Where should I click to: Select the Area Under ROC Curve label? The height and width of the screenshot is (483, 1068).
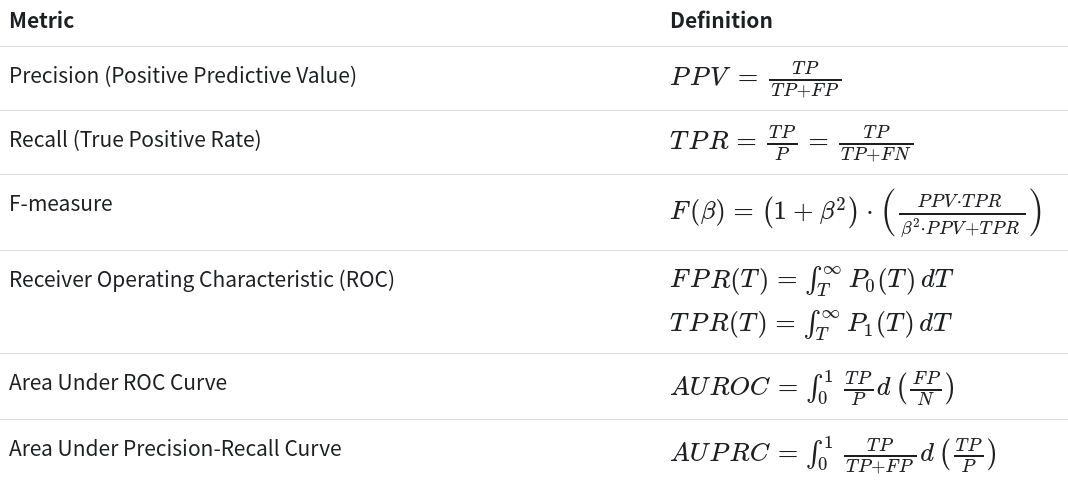click(x=118, y=382)
